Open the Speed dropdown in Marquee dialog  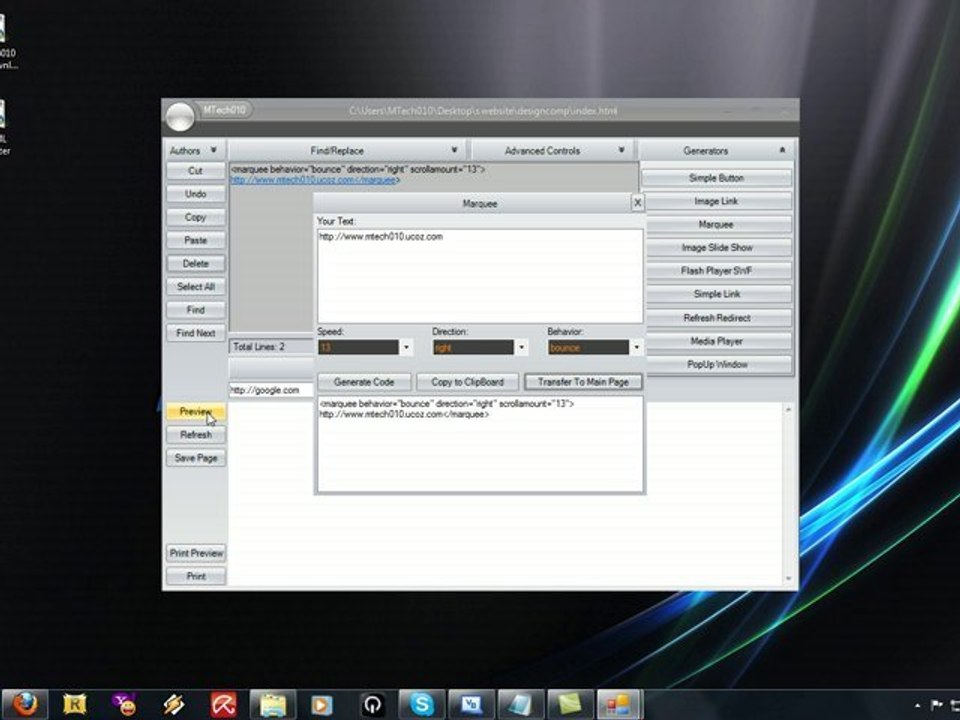tap(406, 348)
